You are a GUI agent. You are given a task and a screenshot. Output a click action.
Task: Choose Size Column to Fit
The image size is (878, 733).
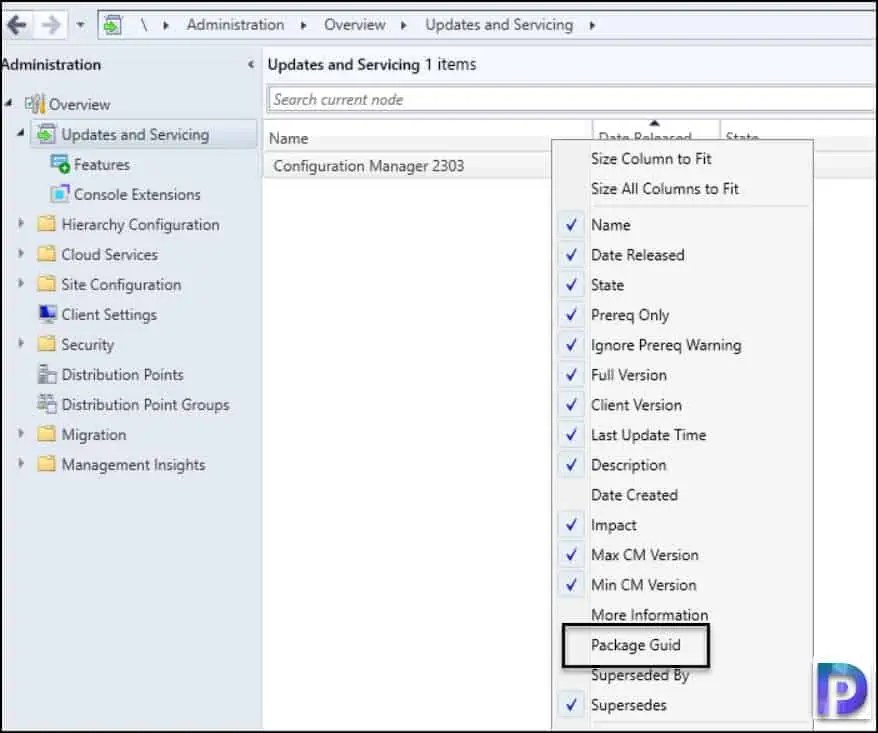tap(651, 158)
